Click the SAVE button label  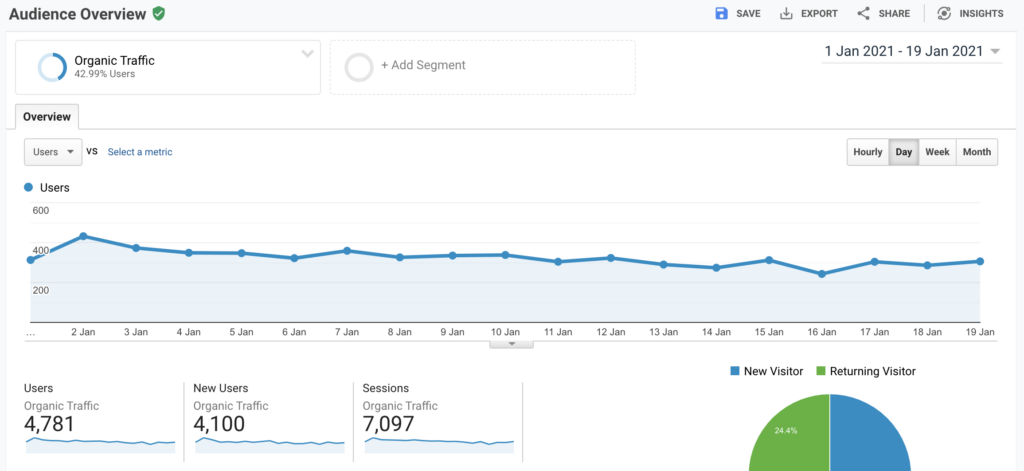point(748,14)
